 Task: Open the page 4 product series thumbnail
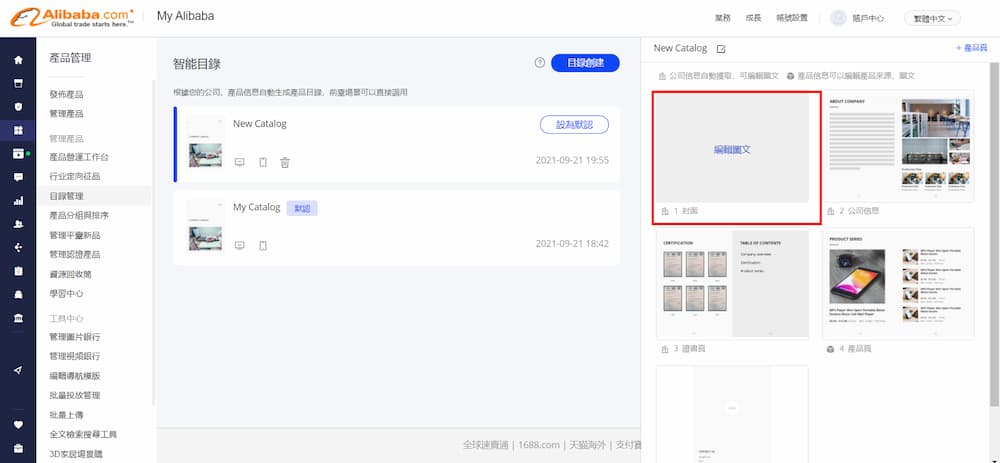point(898,284)
